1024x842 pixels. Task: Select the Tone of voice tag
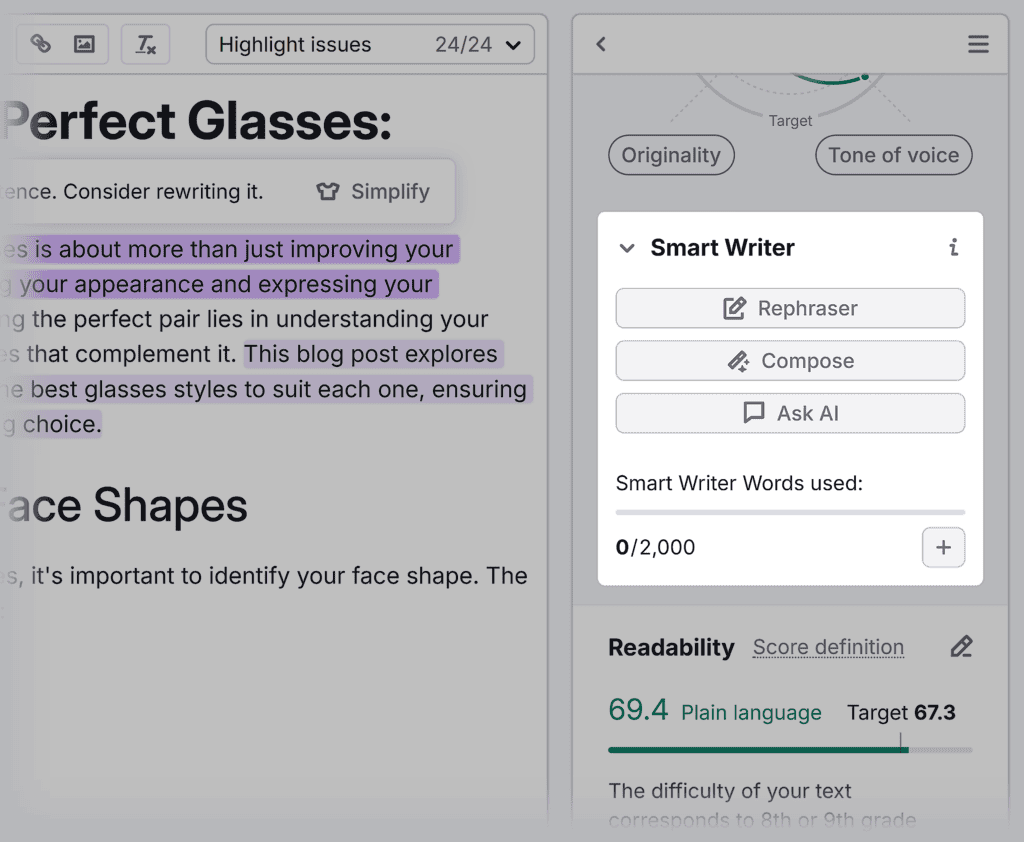pyautogui.click(x=893, y=155)
